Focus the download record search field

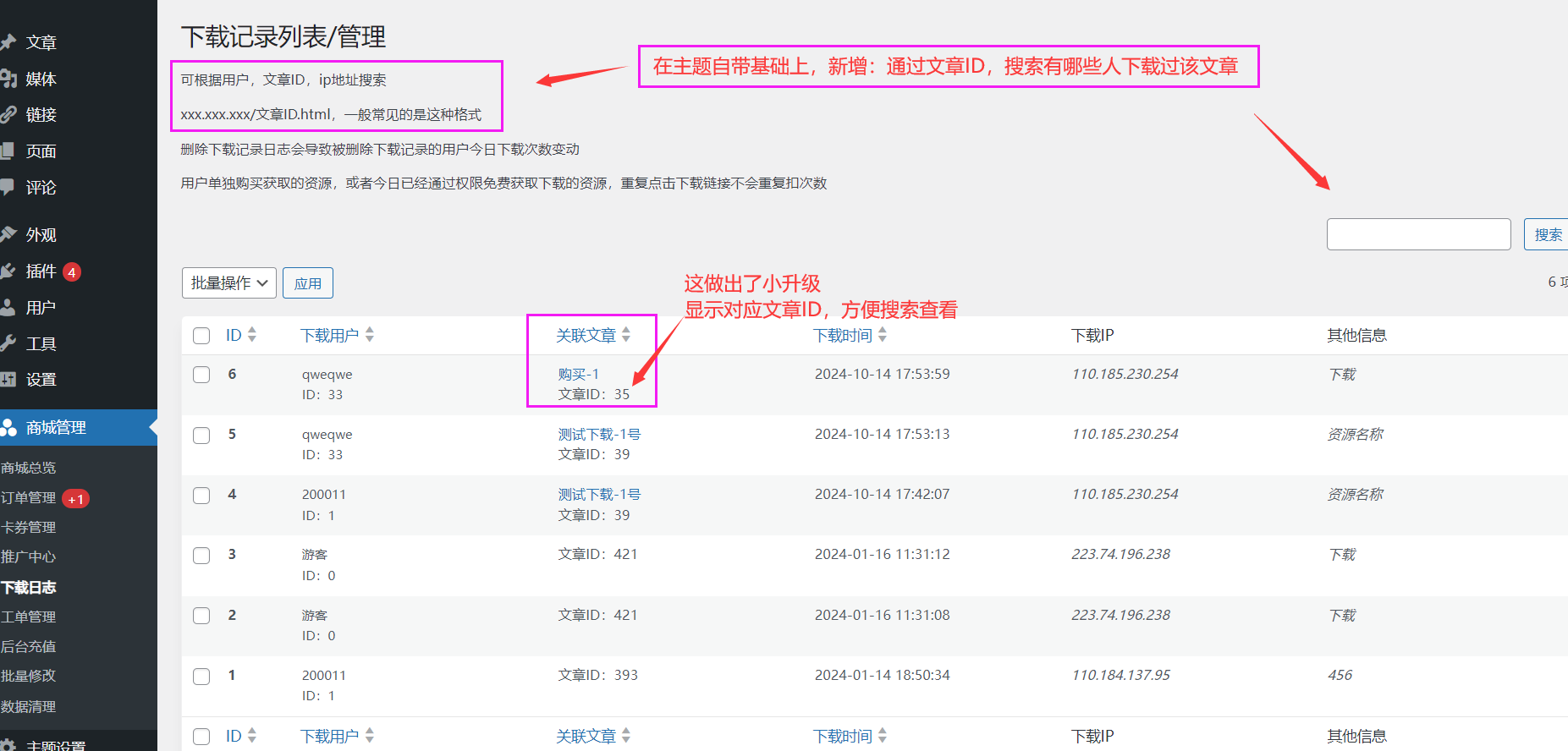(1419, 234)
